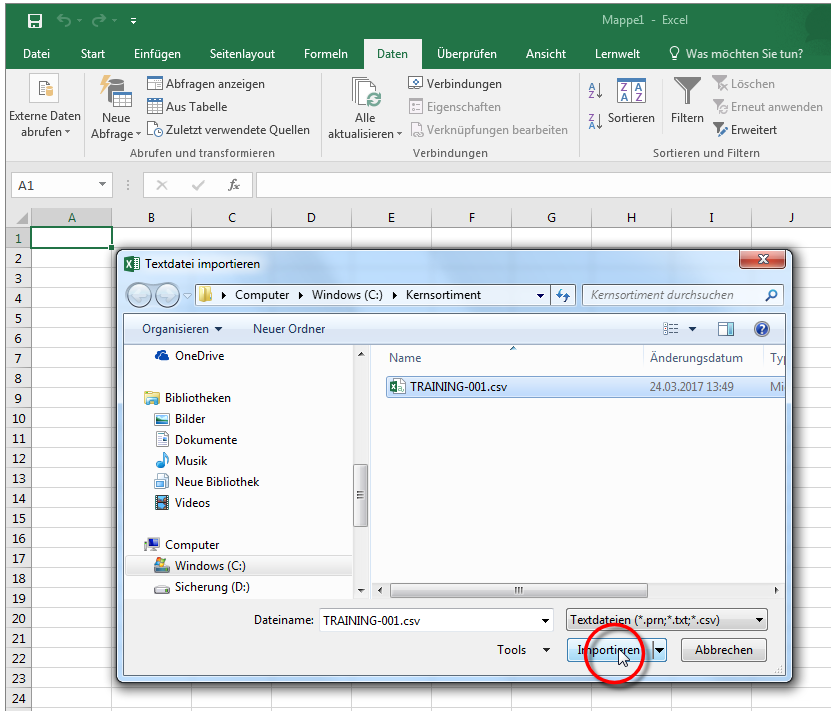This screenshot has width=831, height=711.
Task: Click the Alle aktualisieren icon
Action: pyautogui.click(x=365, y=93)
